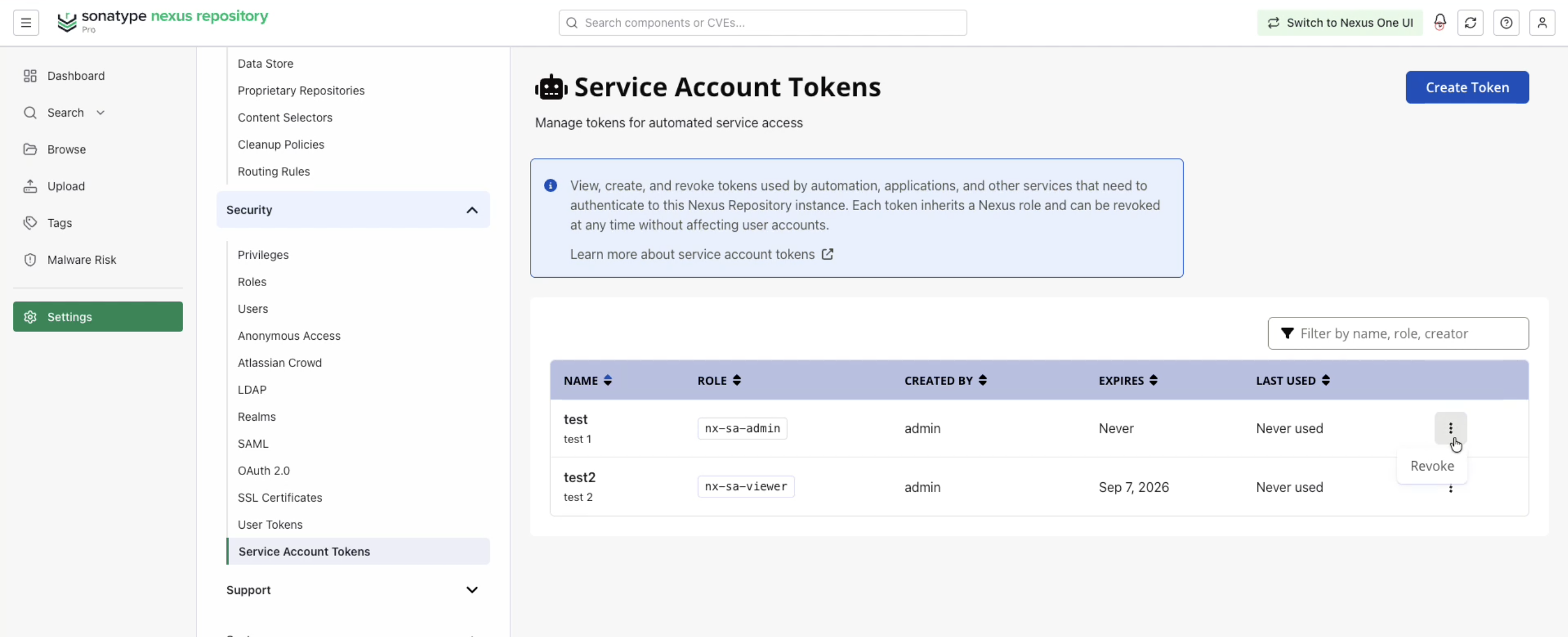
Task: Select Revoke from the token menu
Action: pyautogui.click(x=1432, y=466)
